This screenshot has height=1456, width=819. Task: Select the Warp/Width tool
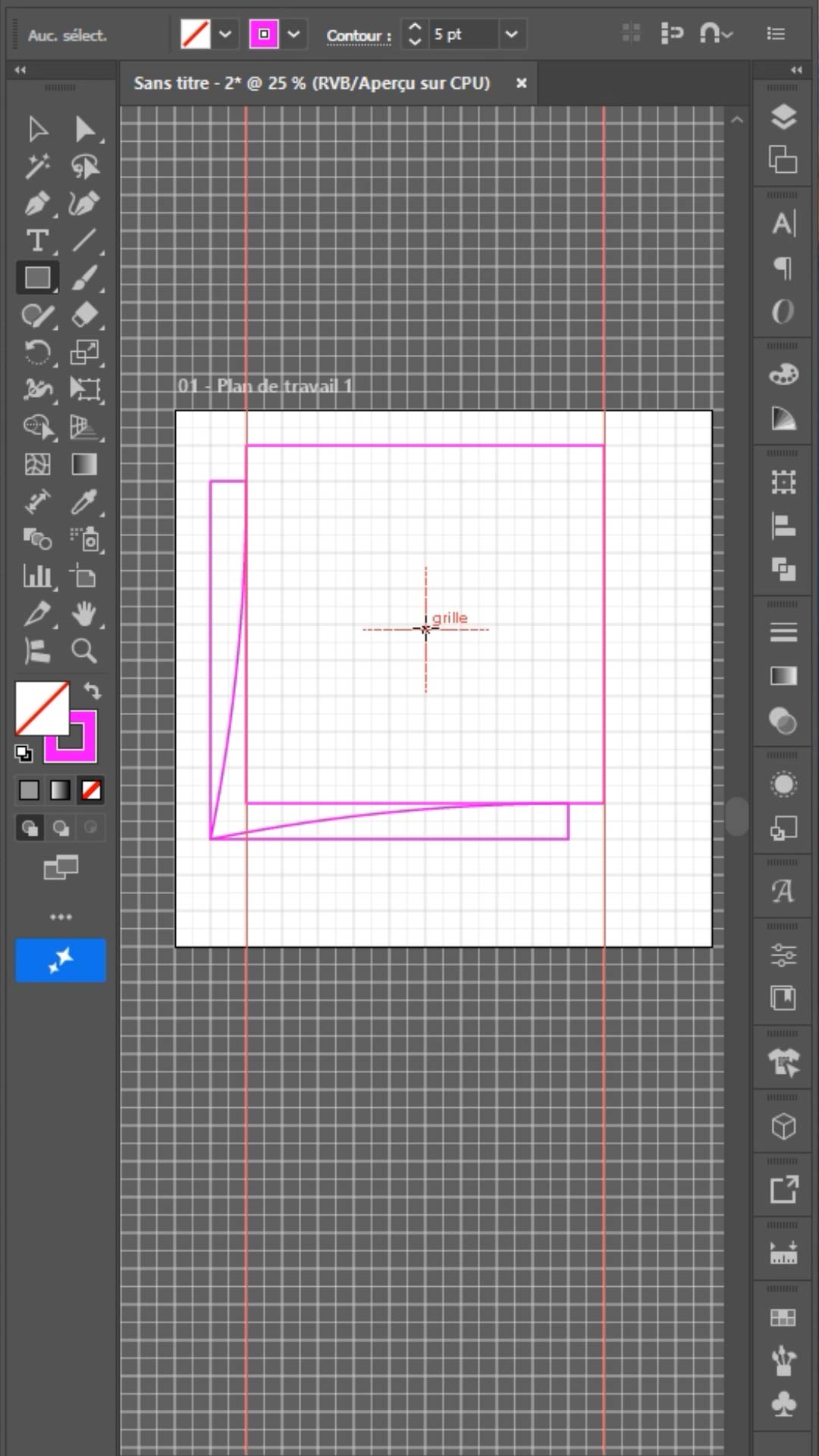coord(38,389)
